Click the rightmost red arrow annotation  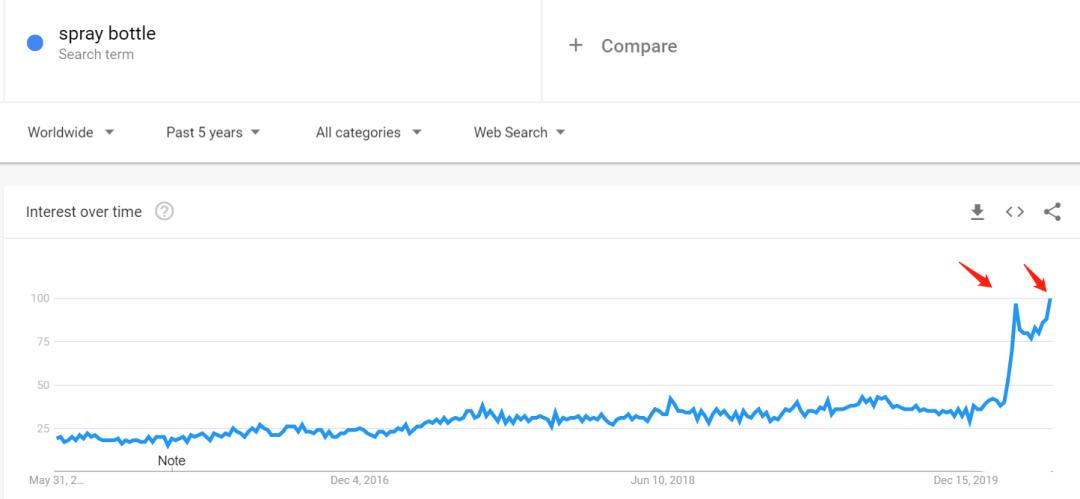[x=1036, y=276]
